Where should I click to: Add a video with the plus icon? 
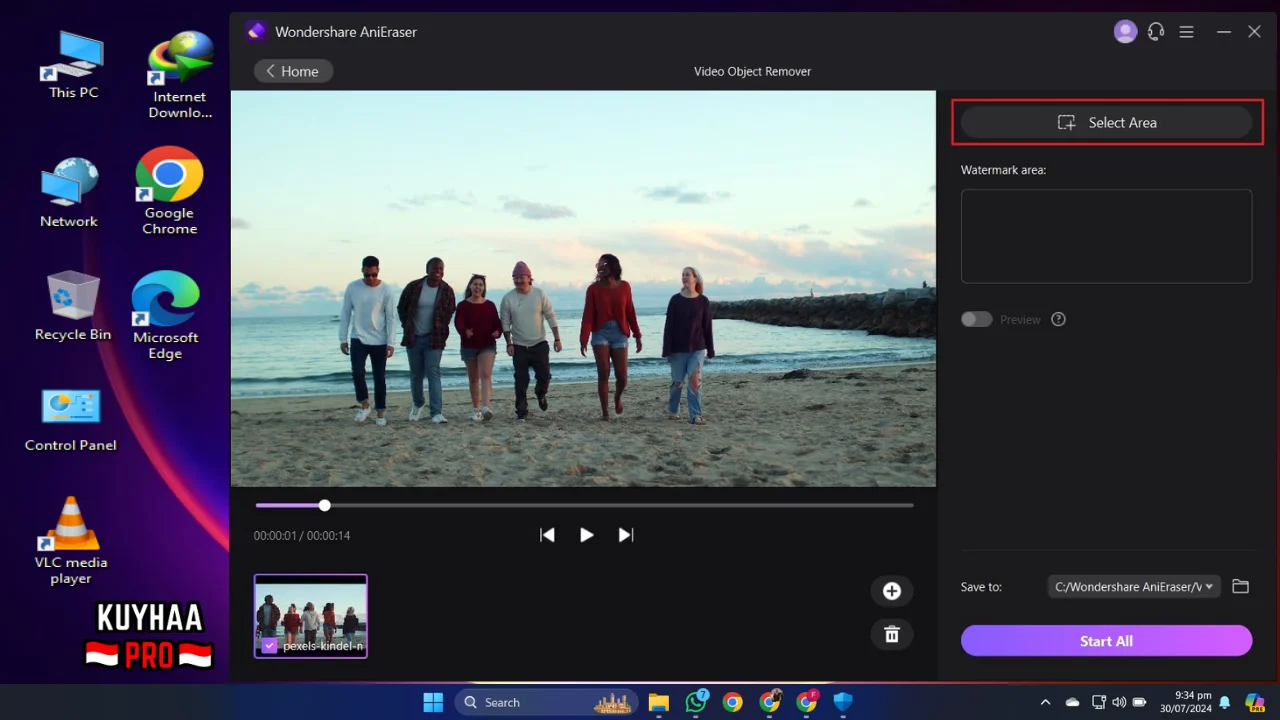(x=892, y=591)
